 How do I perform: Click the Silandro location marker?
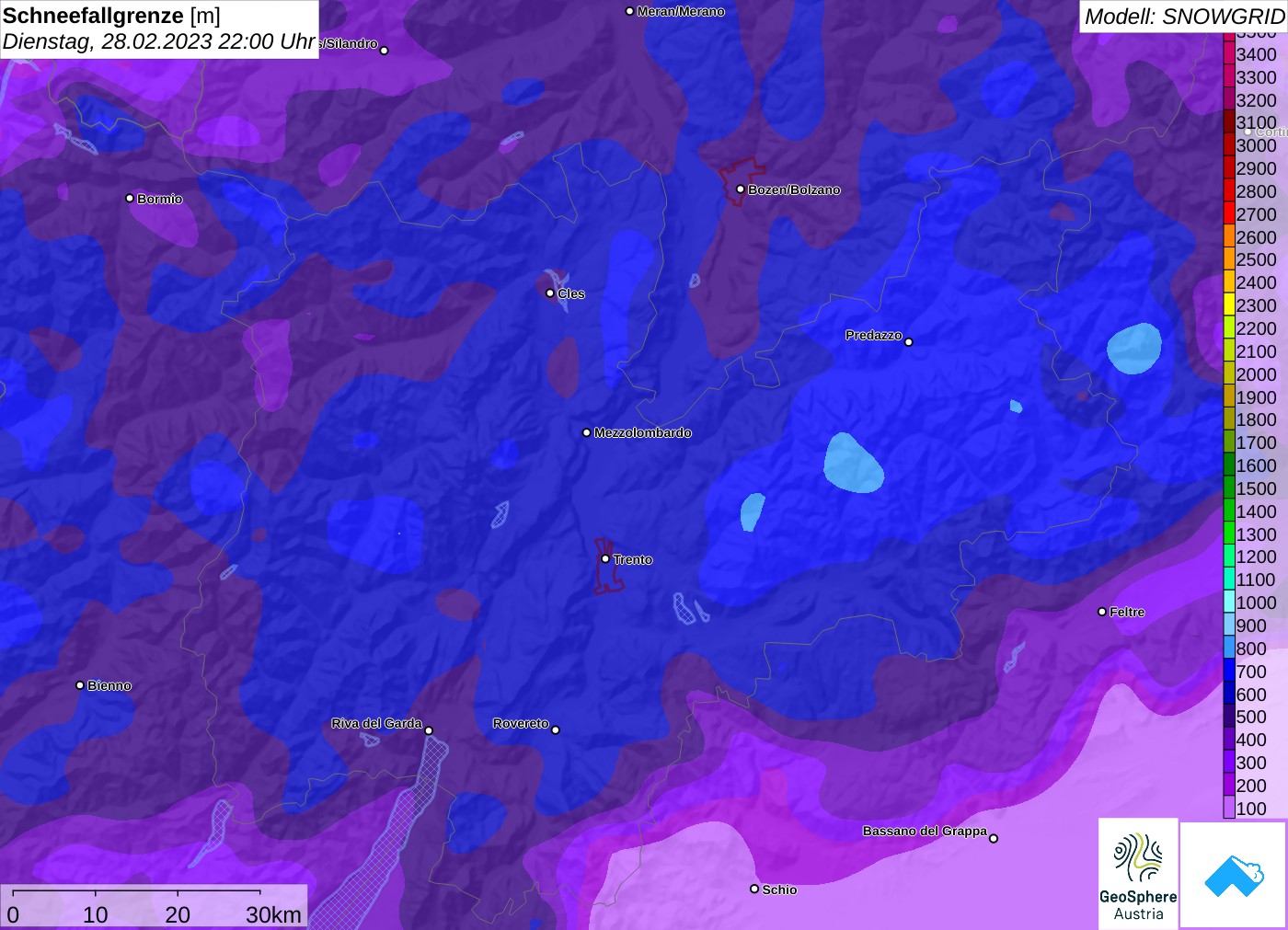click(x=385, y=51)
